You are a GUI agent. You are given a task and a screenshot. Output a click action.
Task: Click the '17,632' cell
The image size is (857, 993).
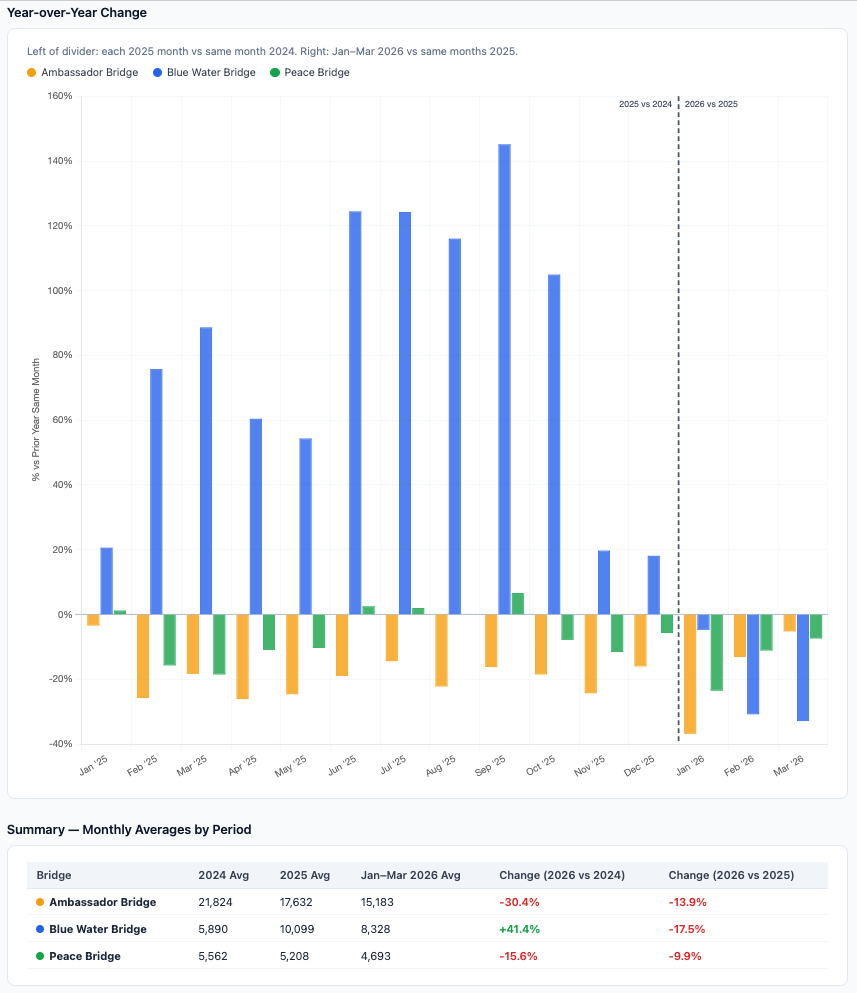[296, 902]
